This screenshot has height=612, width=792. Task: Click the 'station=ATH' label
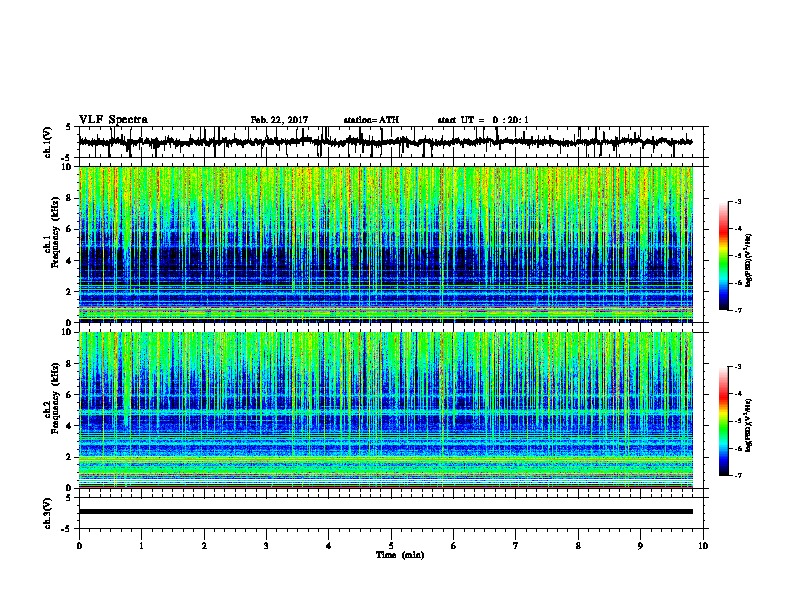pos(371,120)
